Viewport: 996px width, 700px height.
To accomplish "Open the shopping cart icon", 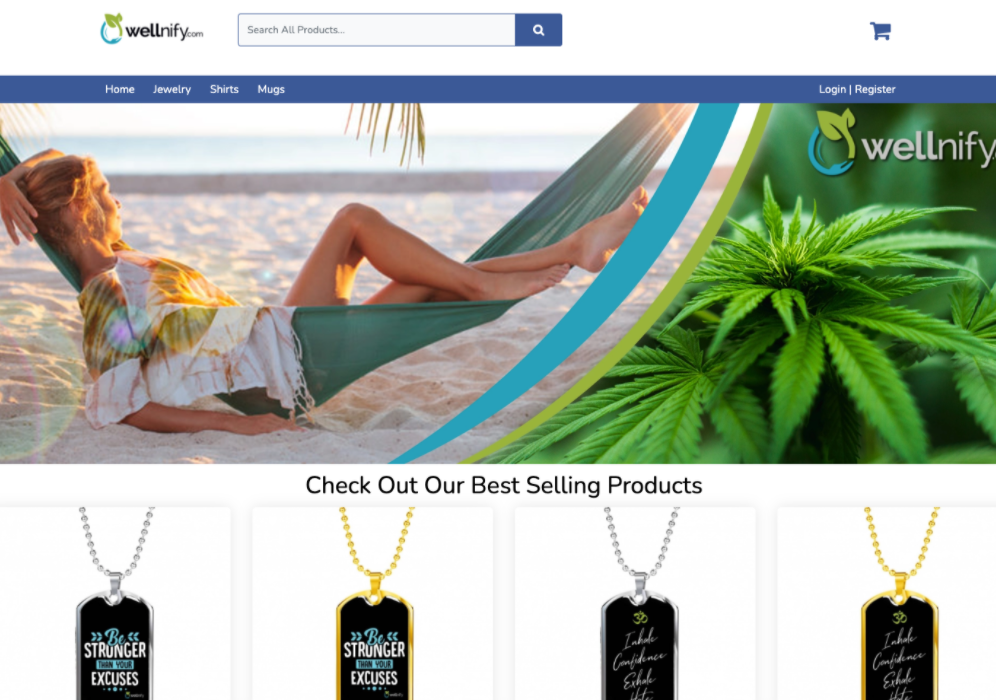I will coord(880,30).
